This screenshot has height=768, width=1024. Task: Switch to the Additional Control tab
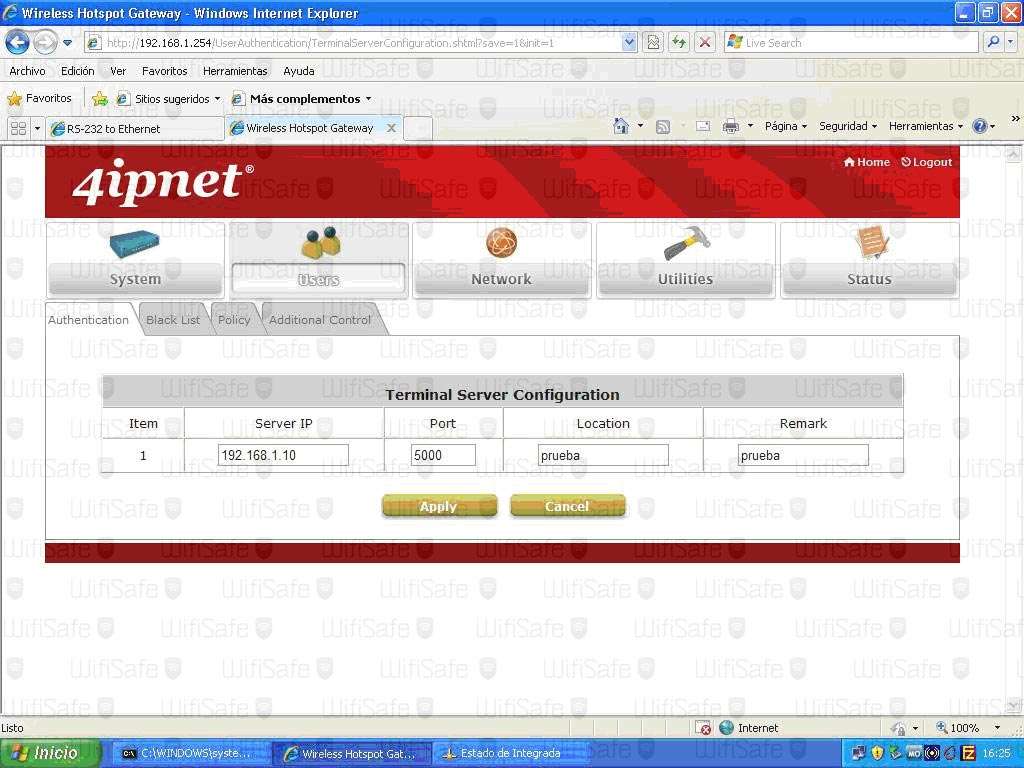(x=320, y=320)
